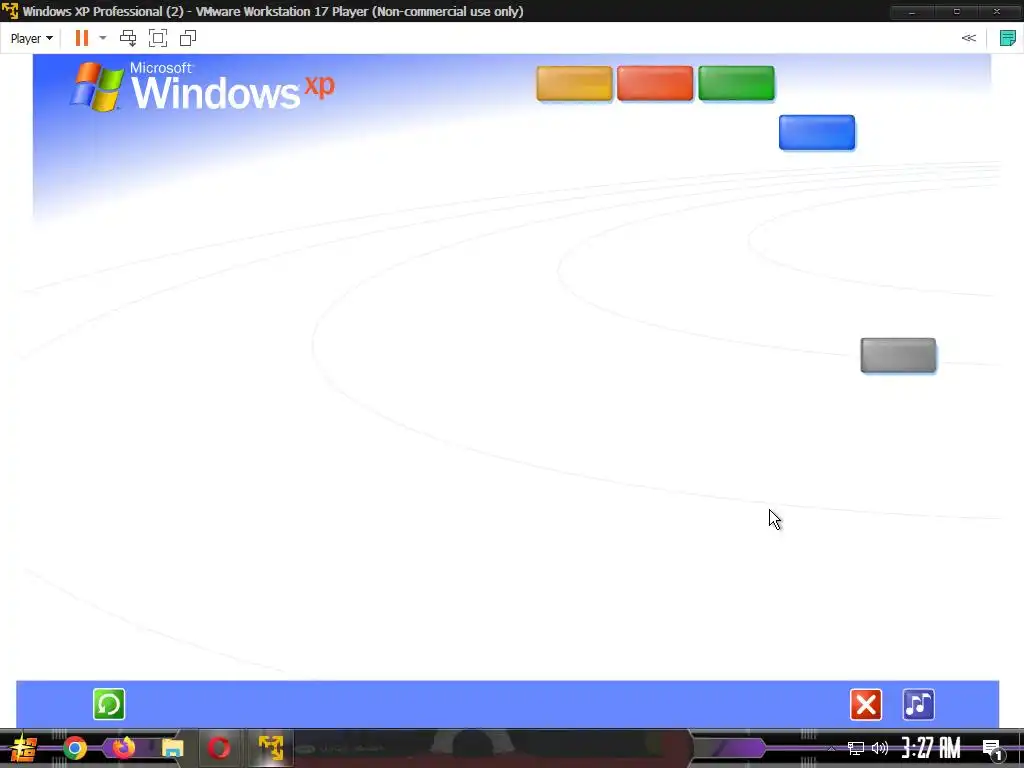The image size is (1024, 768).
Task: Open the Player menu
Action: 31,39
